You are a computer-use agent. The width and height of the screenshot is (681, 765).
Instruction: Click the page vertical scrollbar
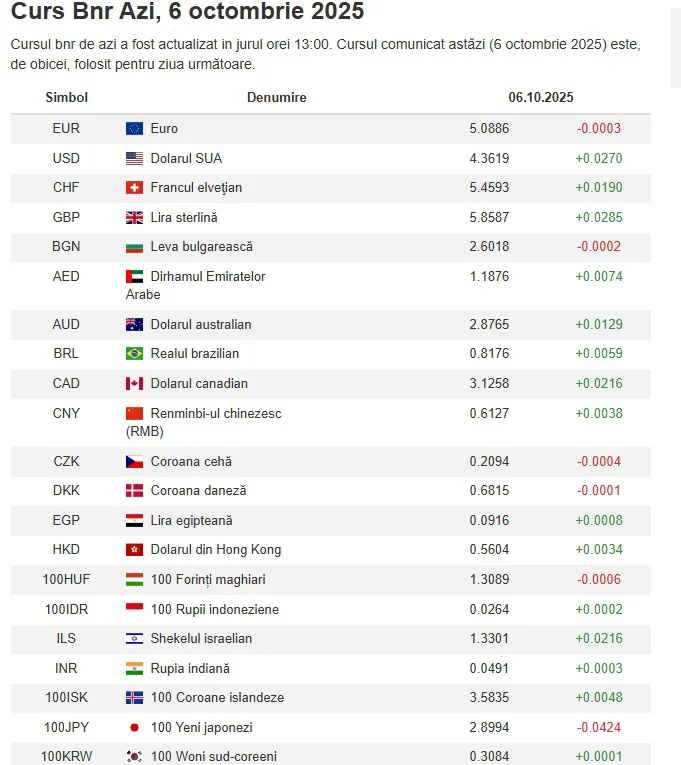(x=675, y=45)
